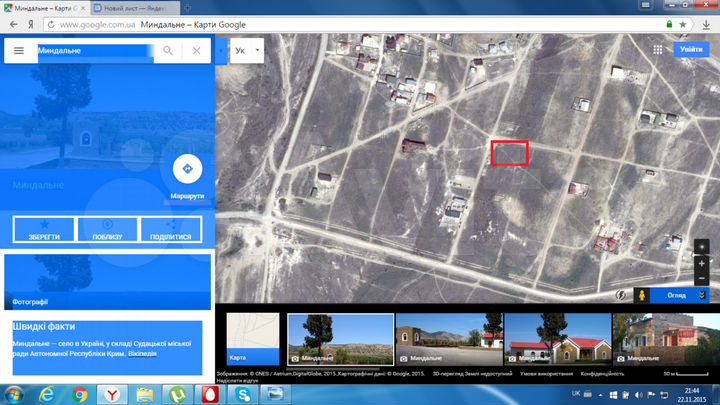Open a new browser tab

(187, 8)
